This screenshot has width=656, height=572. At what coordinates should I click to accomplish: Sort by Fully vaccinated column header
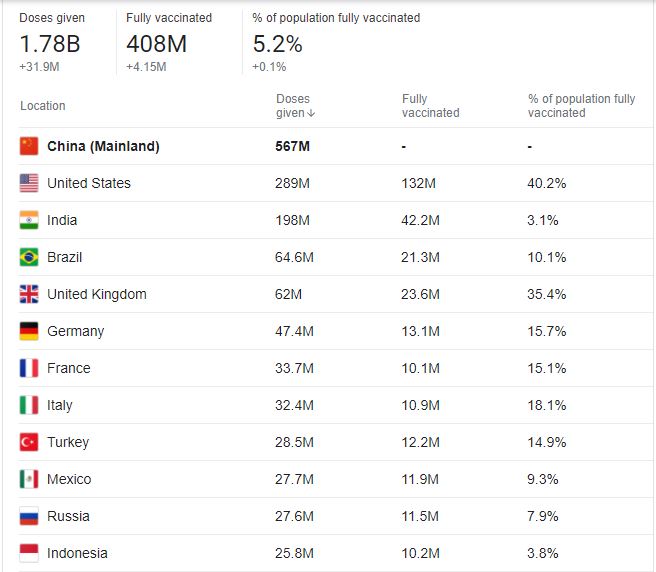coord(430,106)
